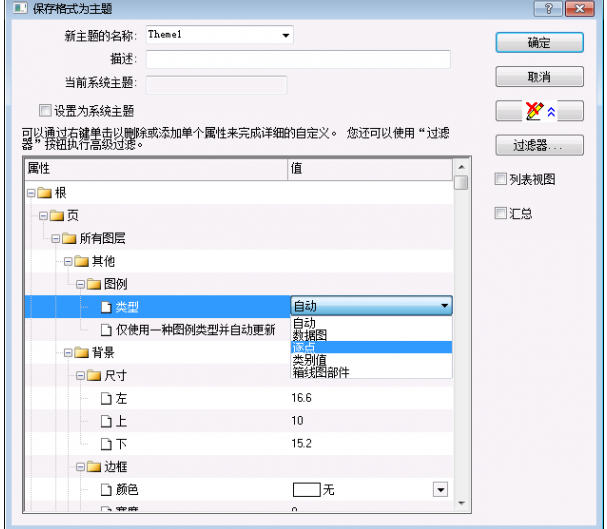Click the 新主题的名称 field containing Theme1
Image resolution: width=607 pixels, height=529 pixels.
[219, 35]
